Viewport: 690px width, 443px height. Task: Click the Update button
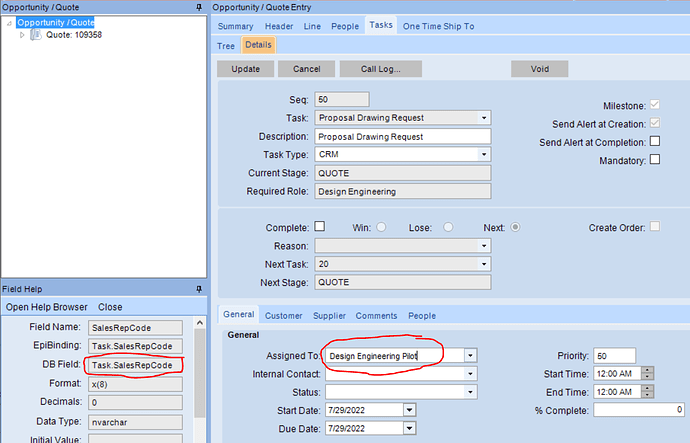point(246,69)
